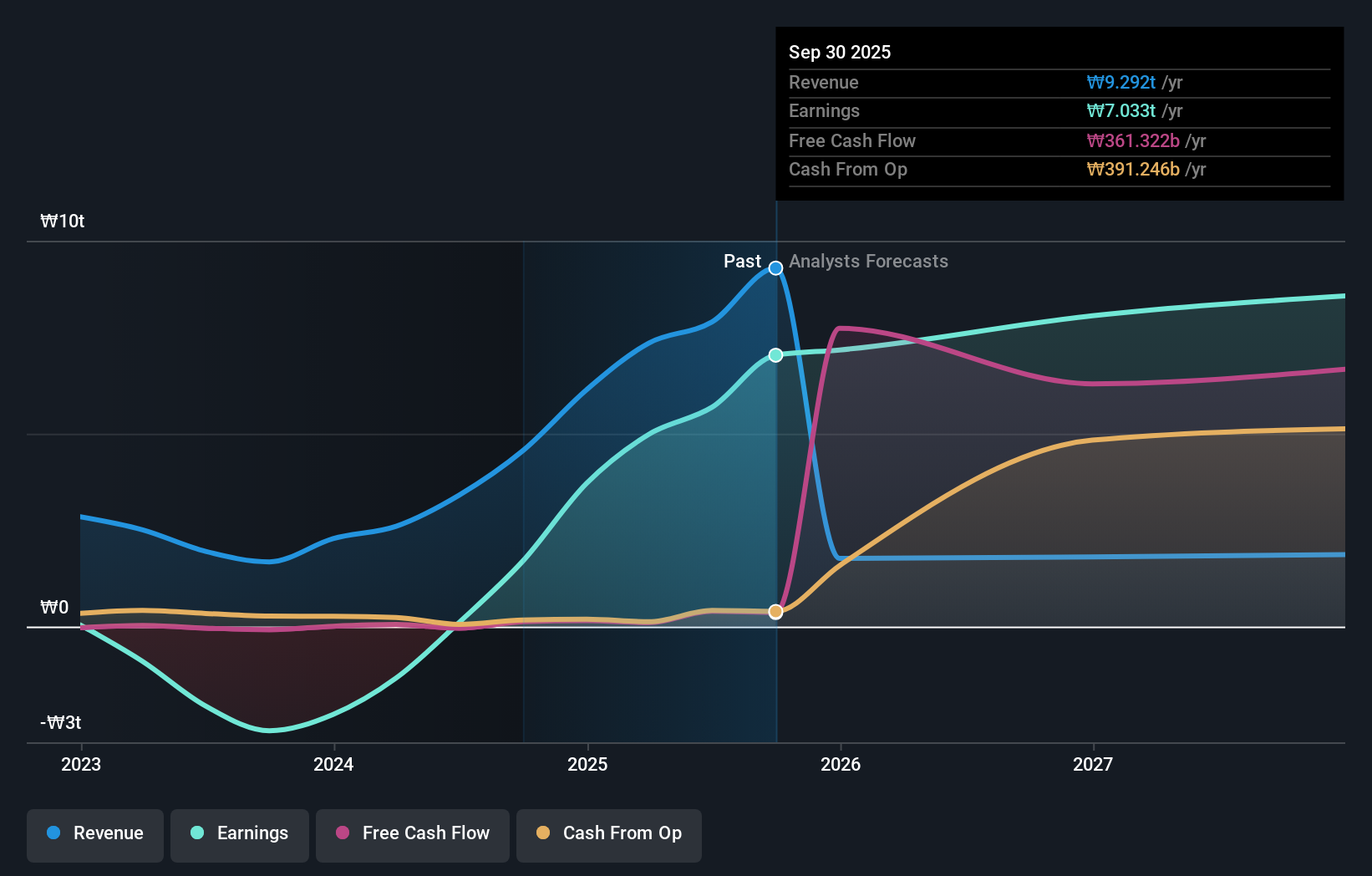Toggle the Earnings series visibility
Image resolution: width=1372 pixels, height=876 pixels.
239,833
